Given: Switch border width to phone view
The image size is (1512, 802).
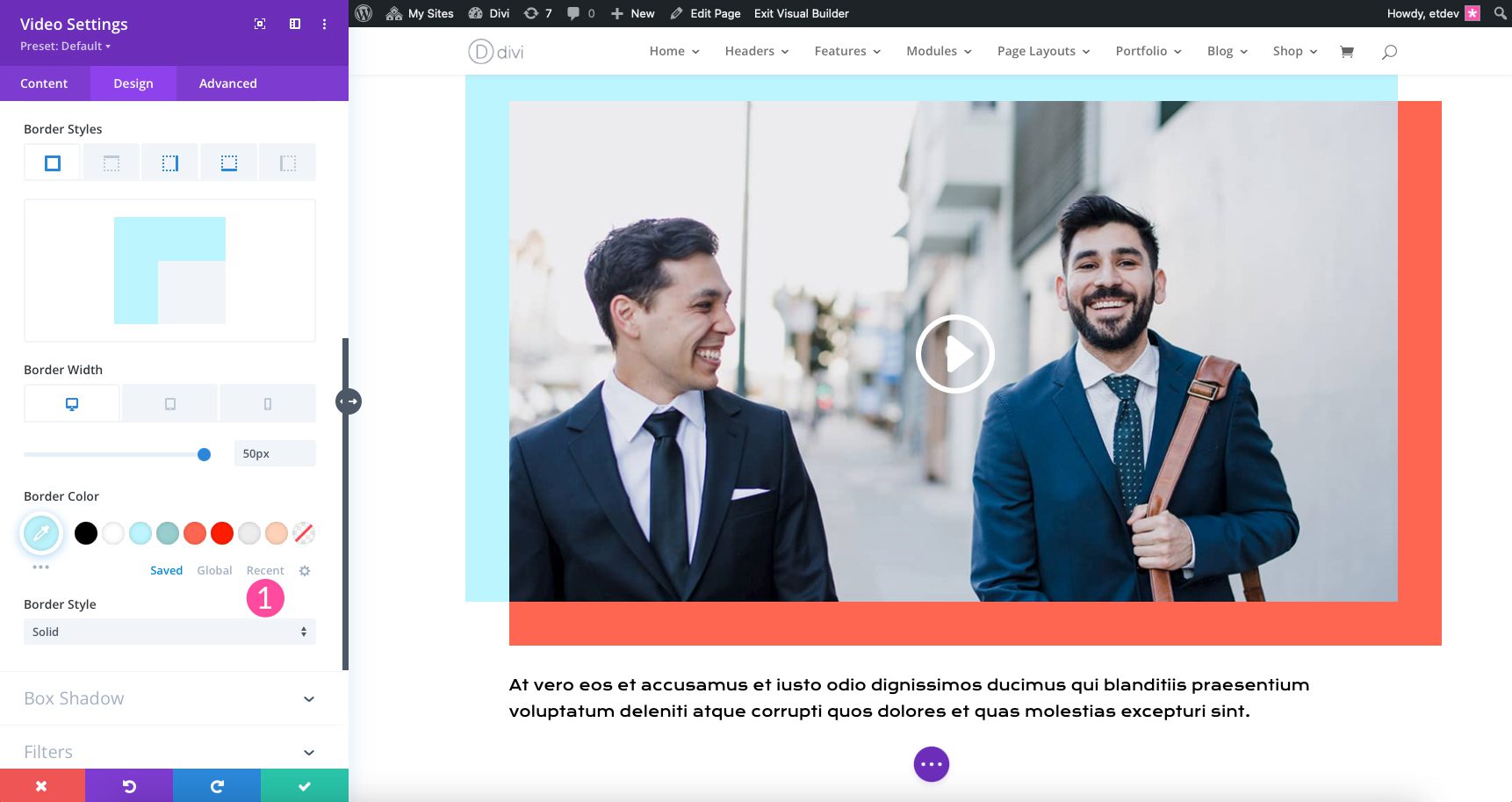Looking at the screenshot, I should tap(268, 402).
